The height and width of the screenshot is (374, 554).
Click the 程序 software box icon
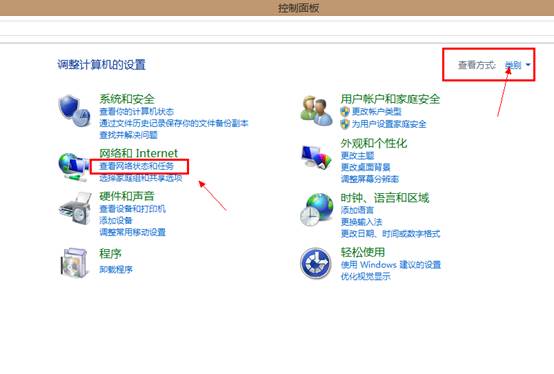(x=74, y=263)
